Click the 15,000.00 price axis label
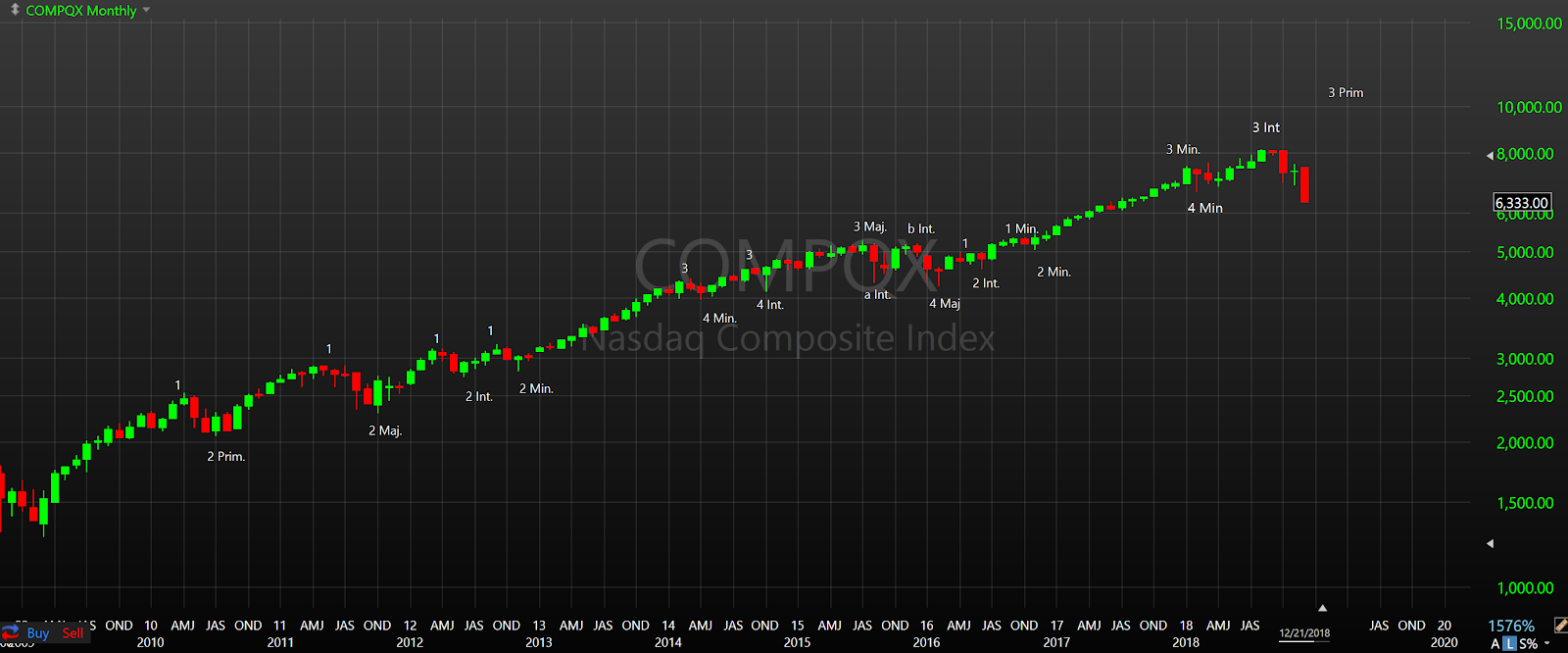 pyautogui.click(x=1529, y=24)
